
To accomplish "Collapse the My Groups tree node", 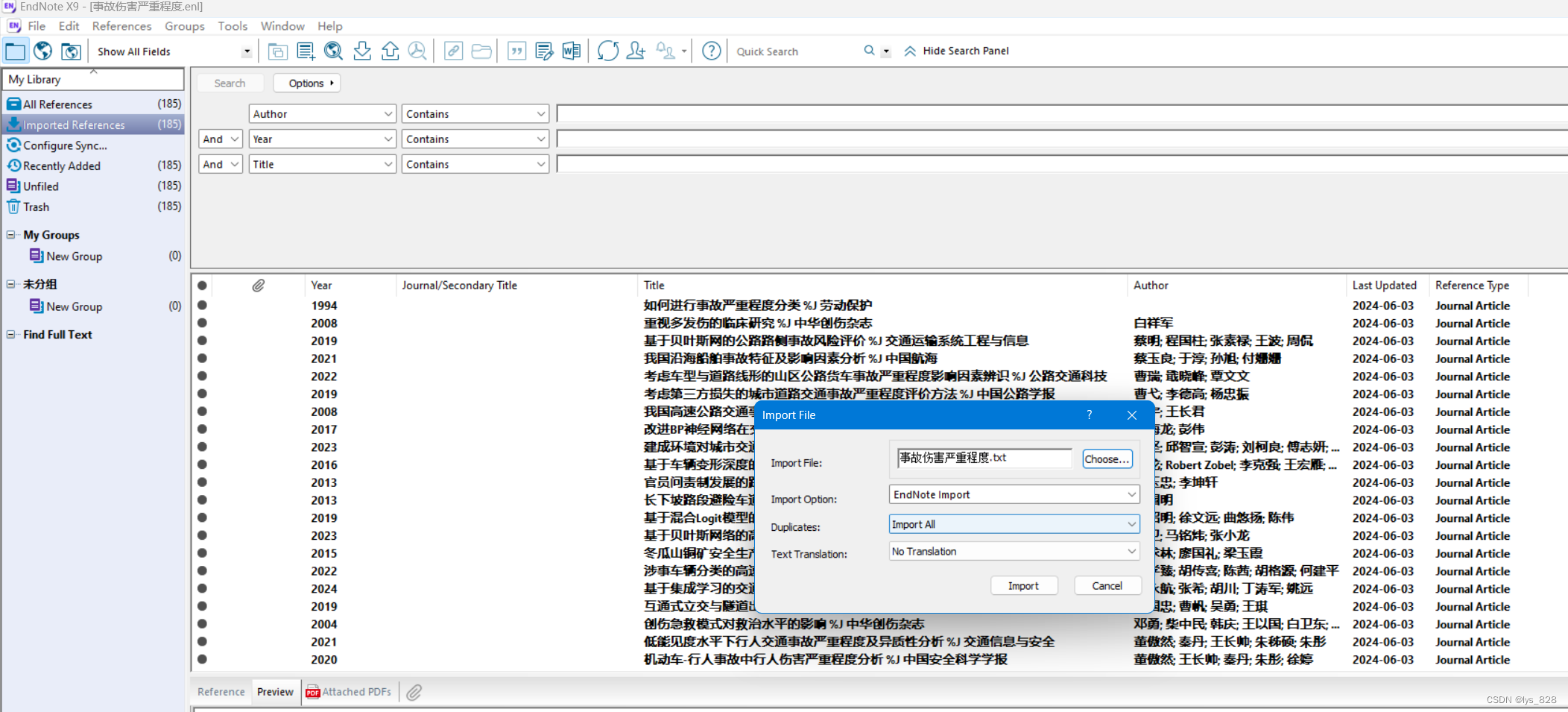I will pos(11,235).
